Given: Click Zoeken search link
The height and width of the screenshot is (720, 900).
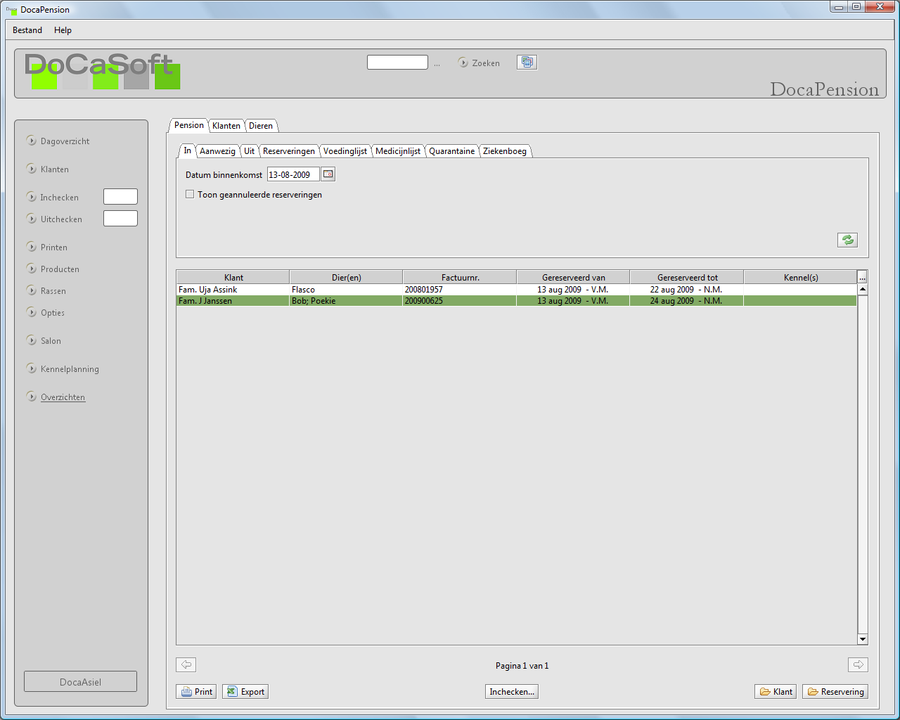Looking at the screenshot, I should click(x=486, y=63).
